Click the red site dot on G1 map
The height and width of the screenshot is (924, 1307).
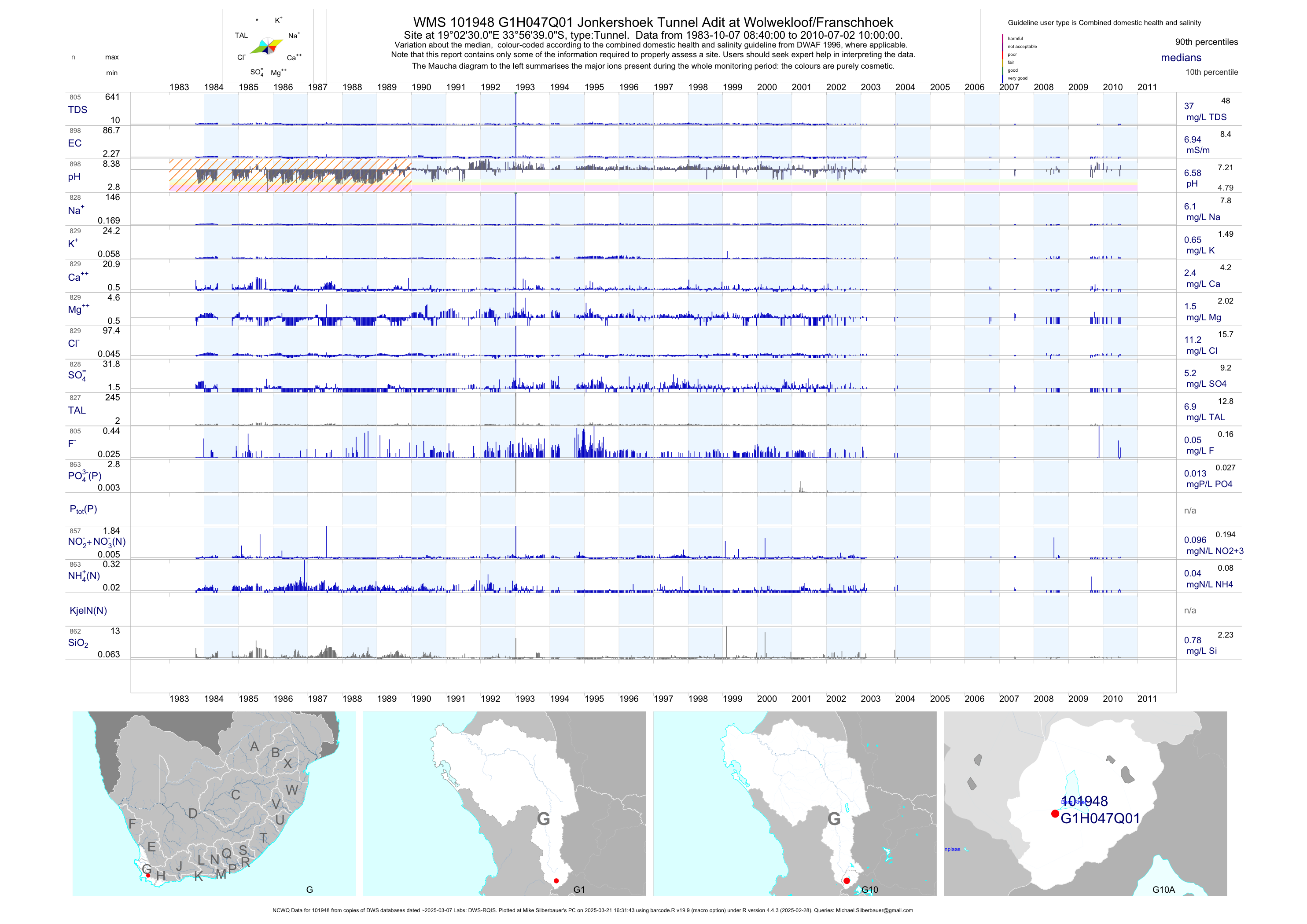coord(556,881)
